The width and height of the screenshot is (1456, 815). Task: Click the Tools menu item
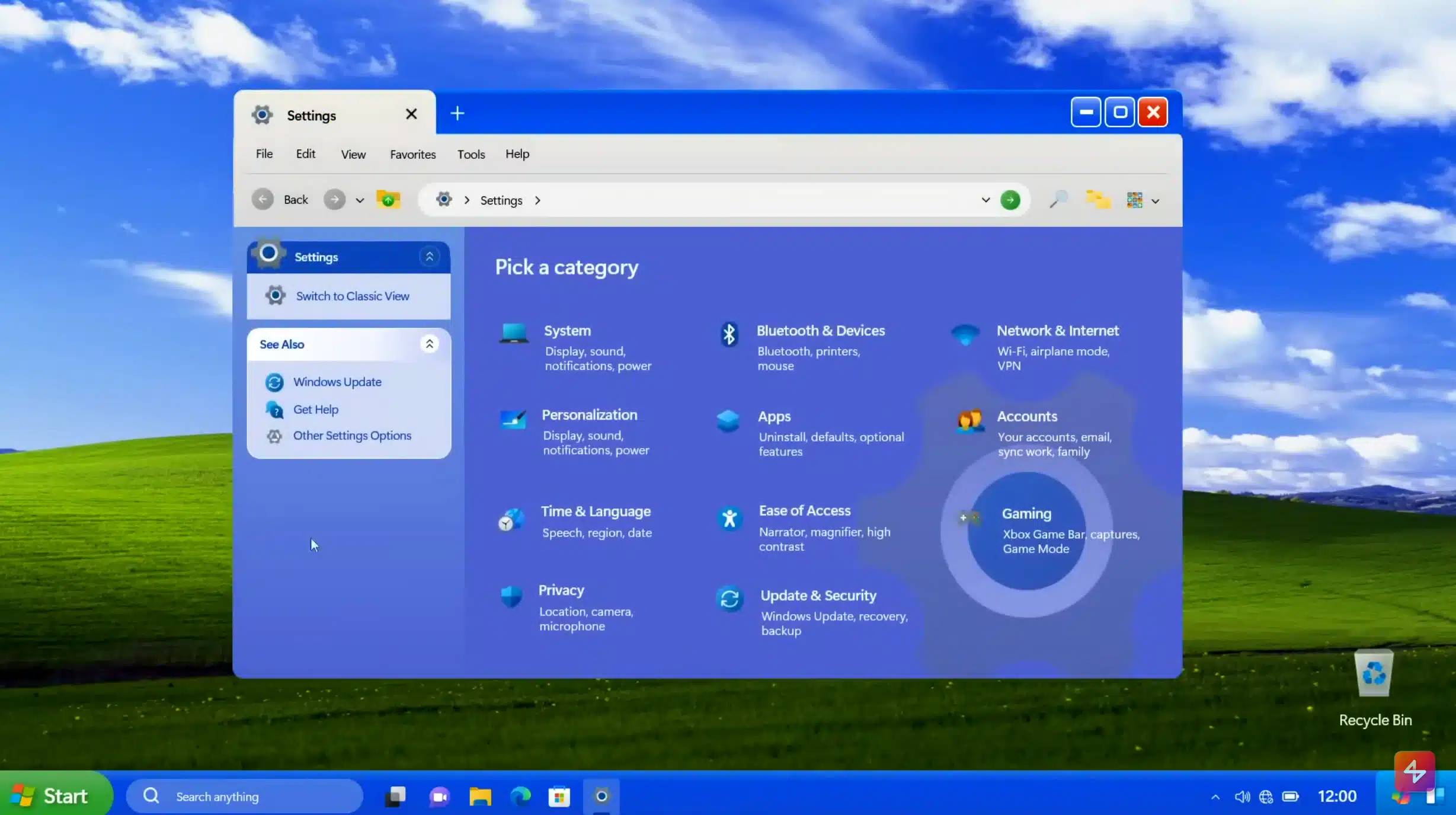coord(471,153)
